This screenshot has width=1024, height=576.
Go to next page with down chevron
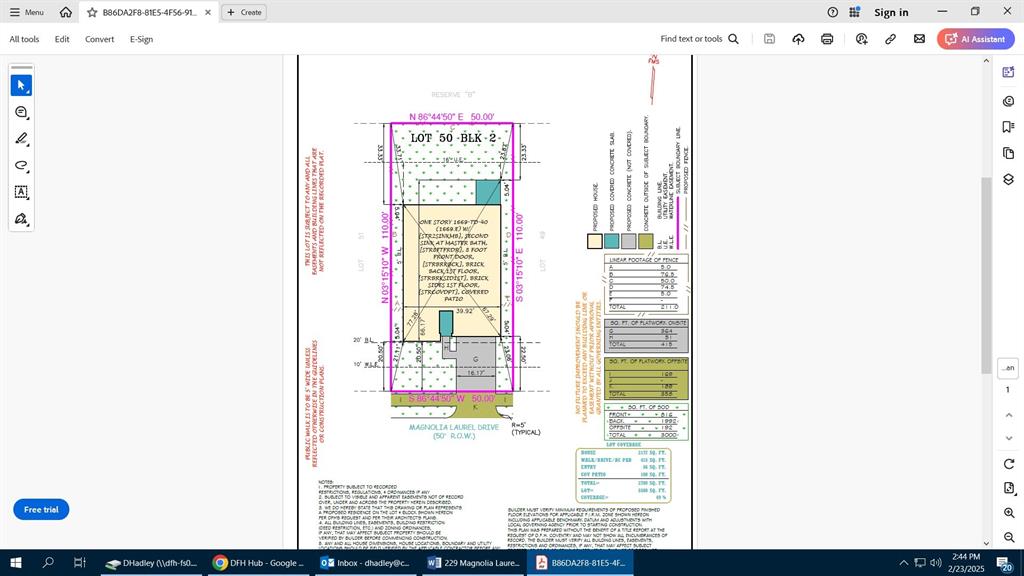click(1008, 438)
